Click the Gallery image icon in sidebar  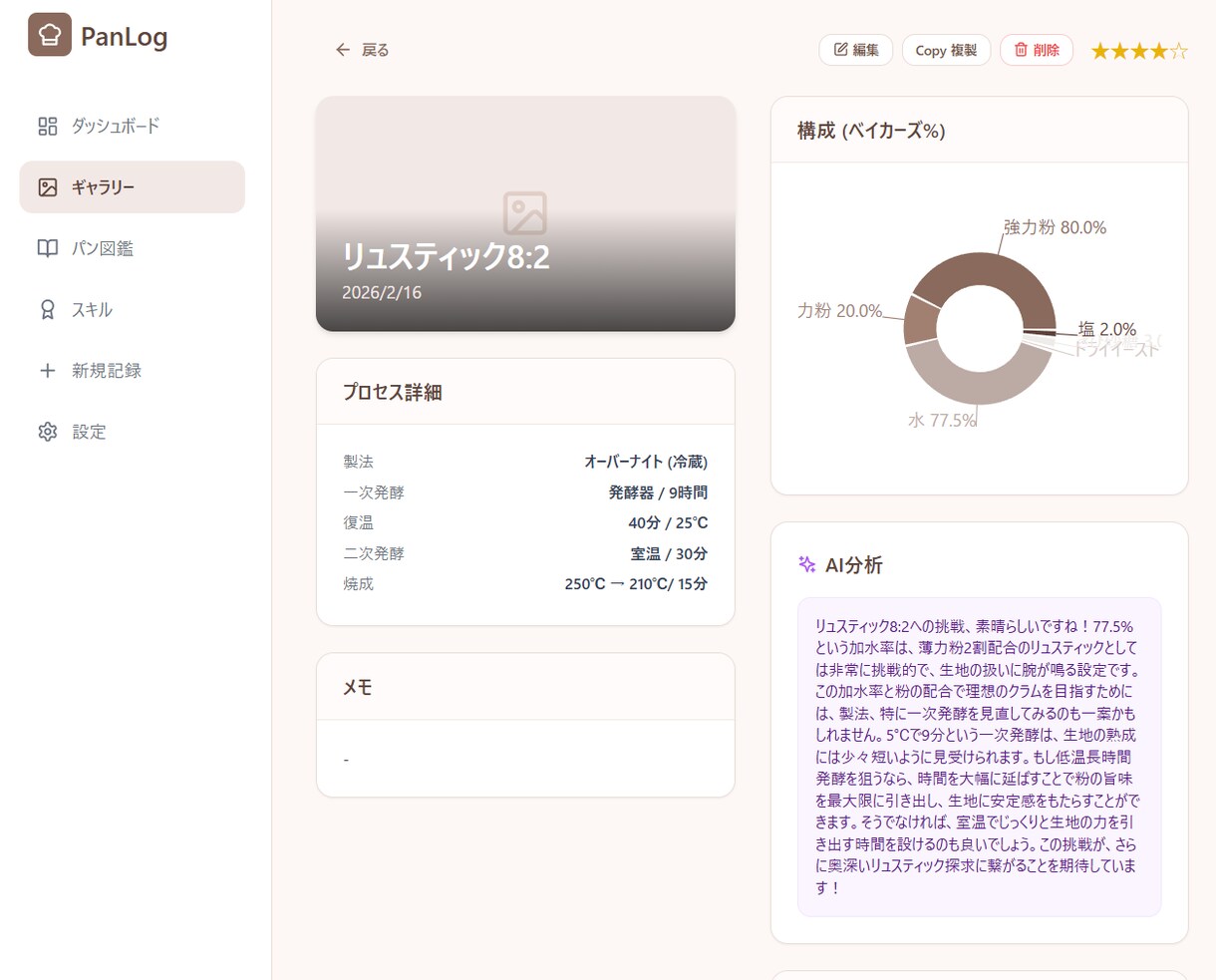(x=48, y=187)
